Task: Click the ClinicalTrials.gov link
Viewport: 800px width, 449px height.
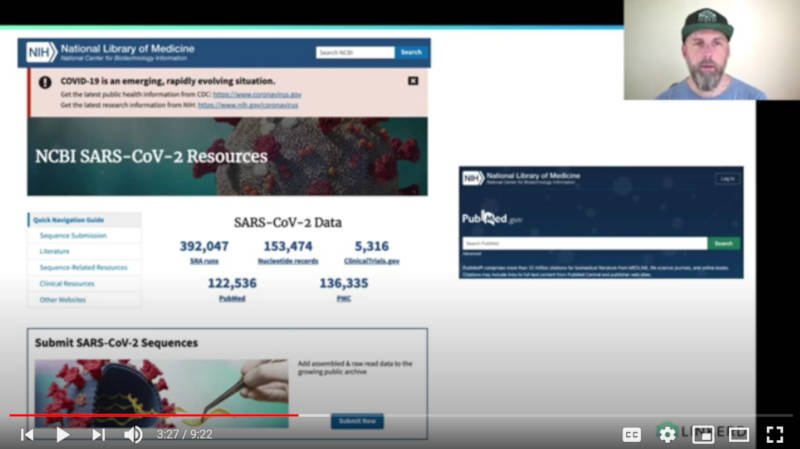Action: [x=371, y=261]
